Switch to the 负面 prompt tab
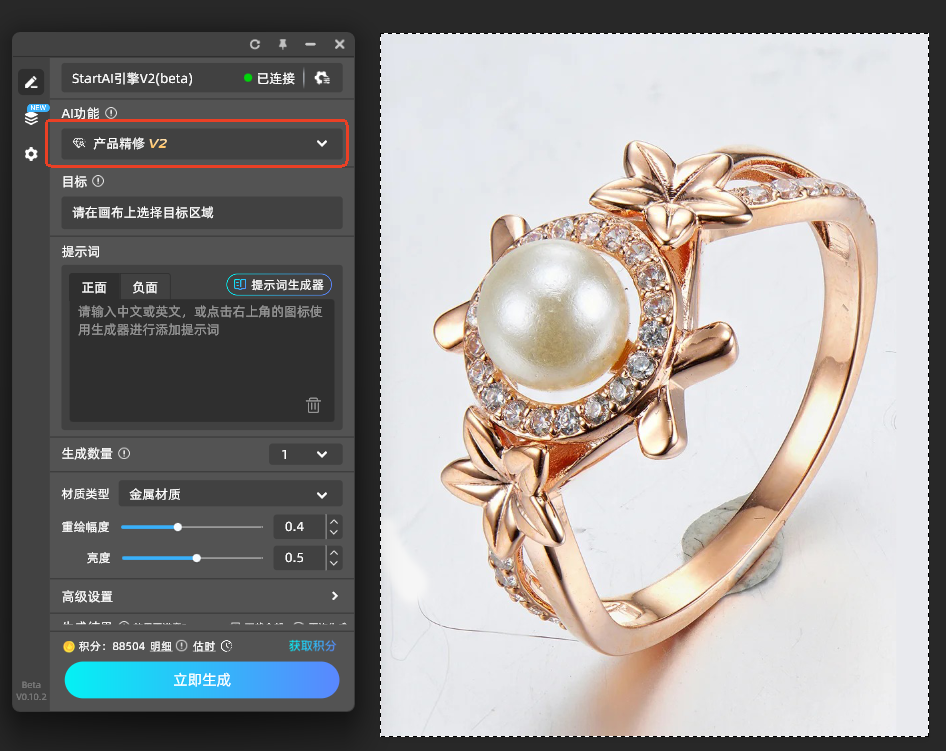Screen dimensions: 946x751 coord(145,287)
